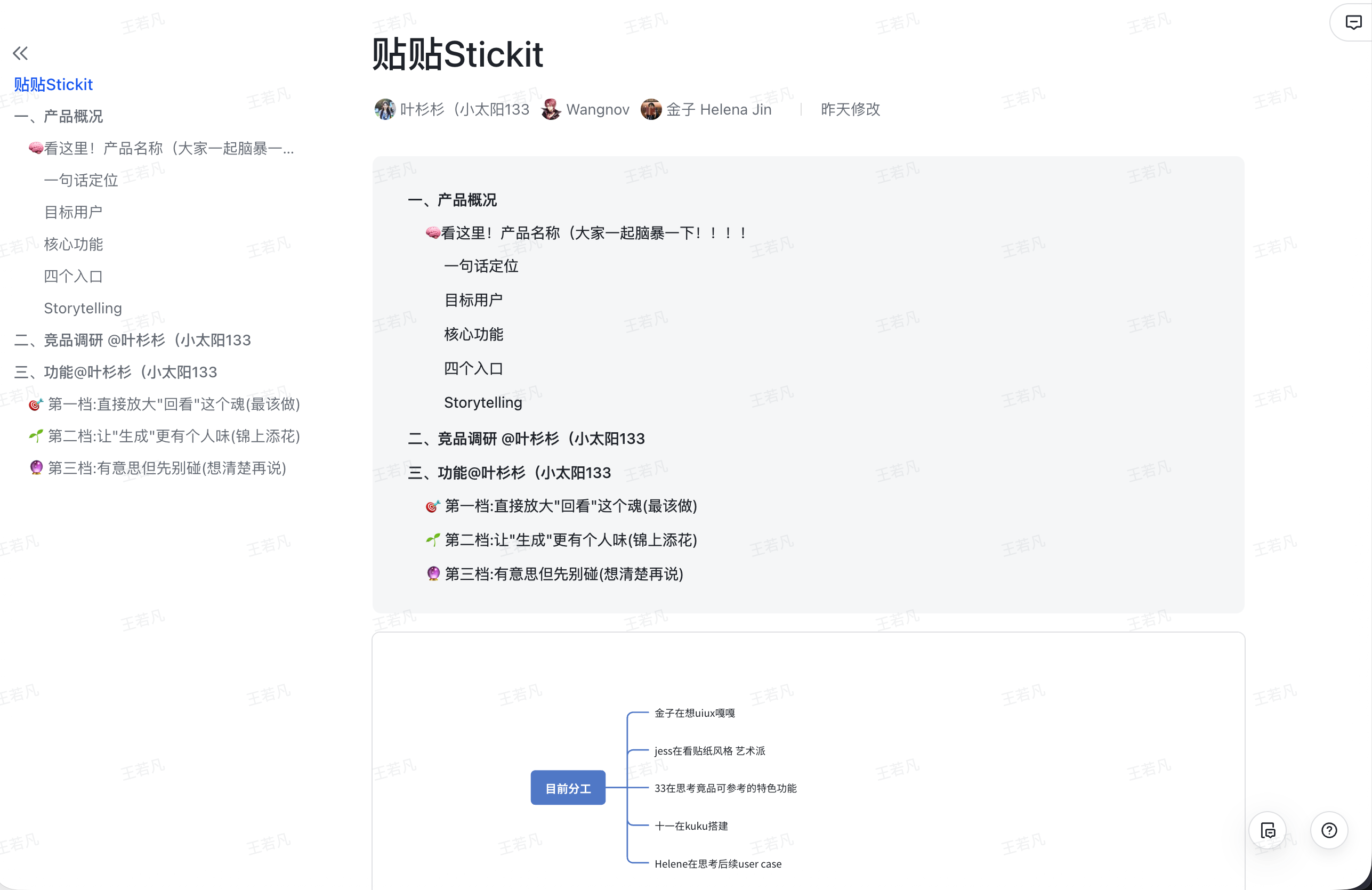Select mind map node 33在思考竞品可参考的特色功能
This screenshot has height=890, width=1372.
click(725, 788)
